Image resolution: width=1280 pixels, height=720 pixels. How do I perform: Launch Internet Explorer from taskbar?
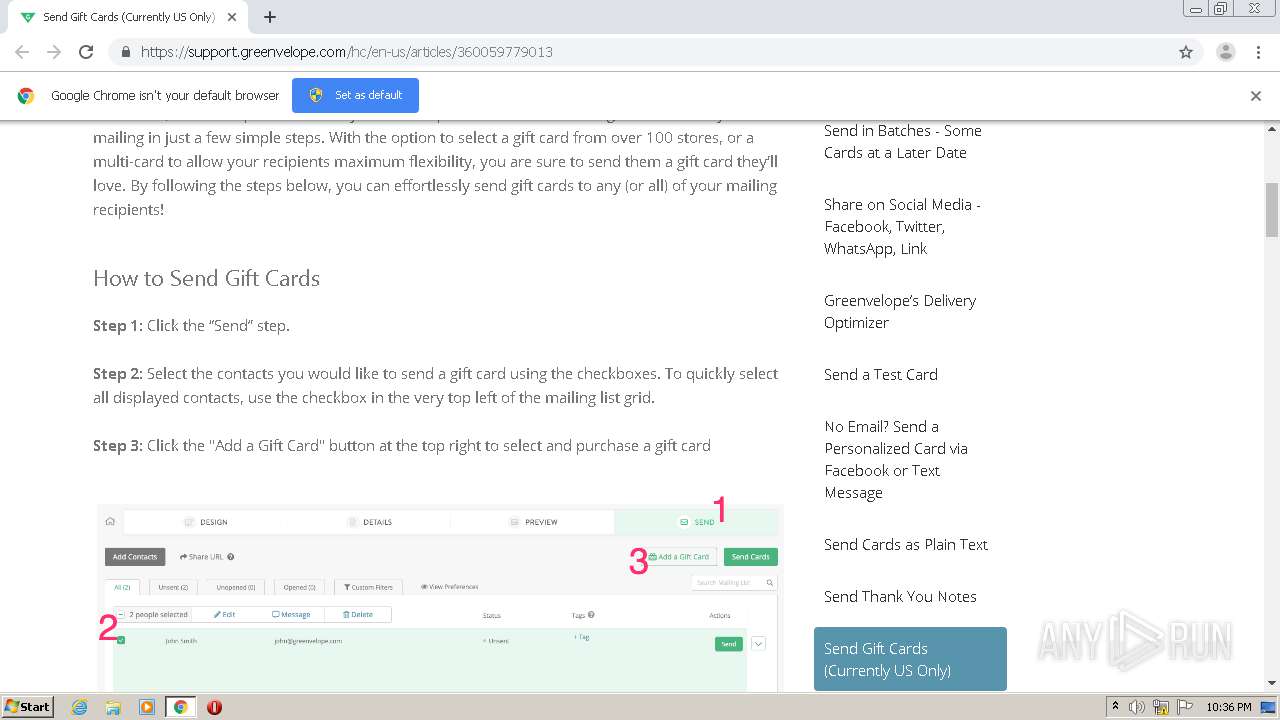(80, 707)
